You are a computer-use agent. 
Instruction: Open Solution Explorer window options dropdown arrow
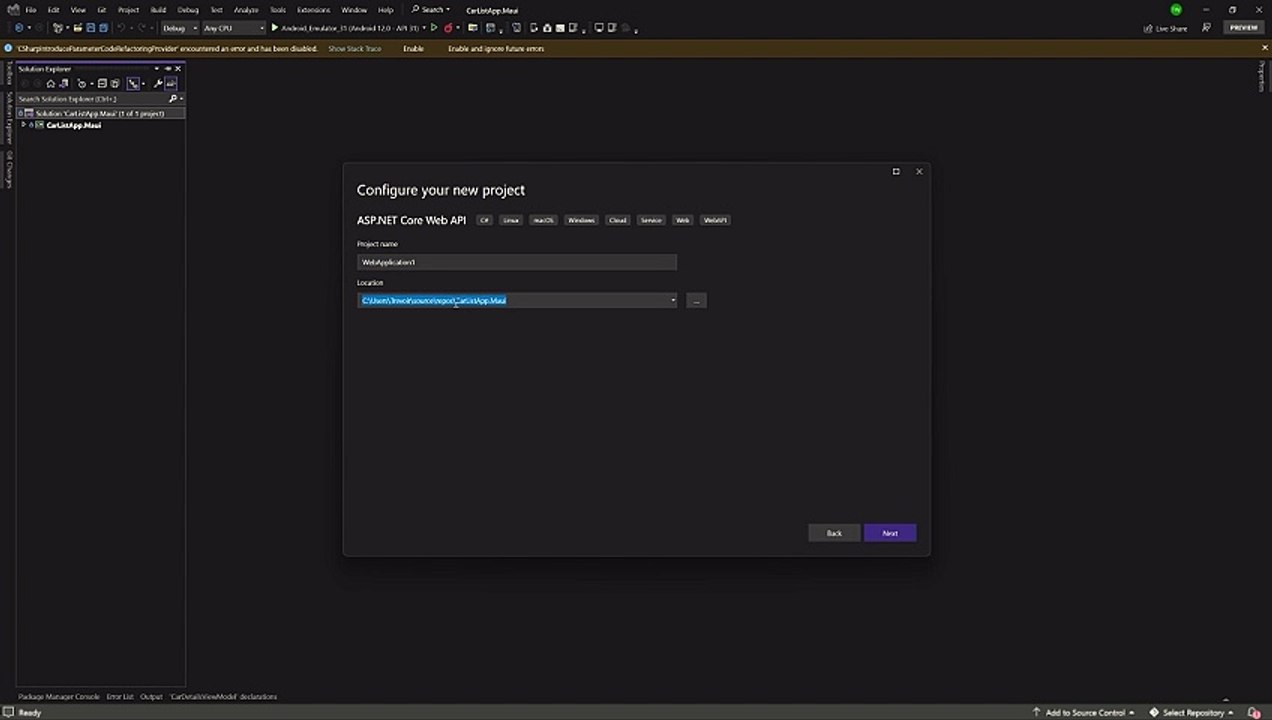click(x=157, y=69)
